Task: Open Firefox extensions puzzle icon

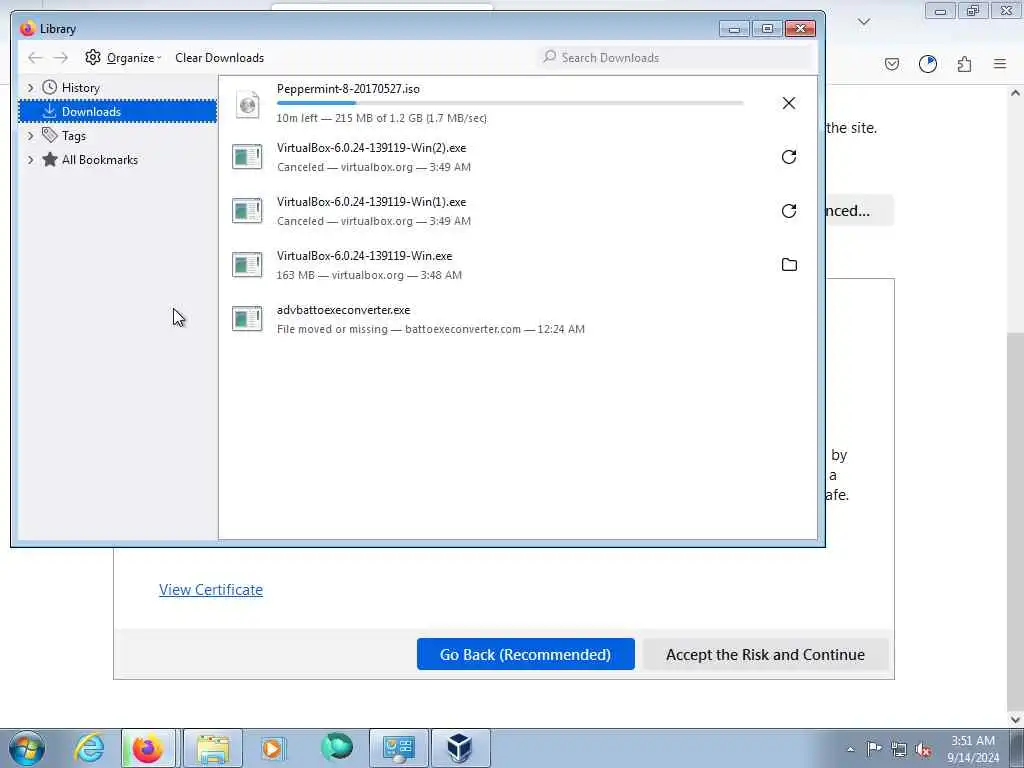Action: (964, 64)
